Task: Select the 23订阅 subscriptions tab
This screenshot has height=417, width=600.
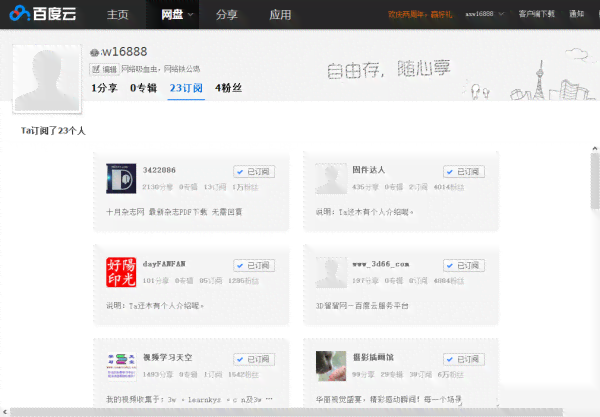Action: [x=186, y=88]
